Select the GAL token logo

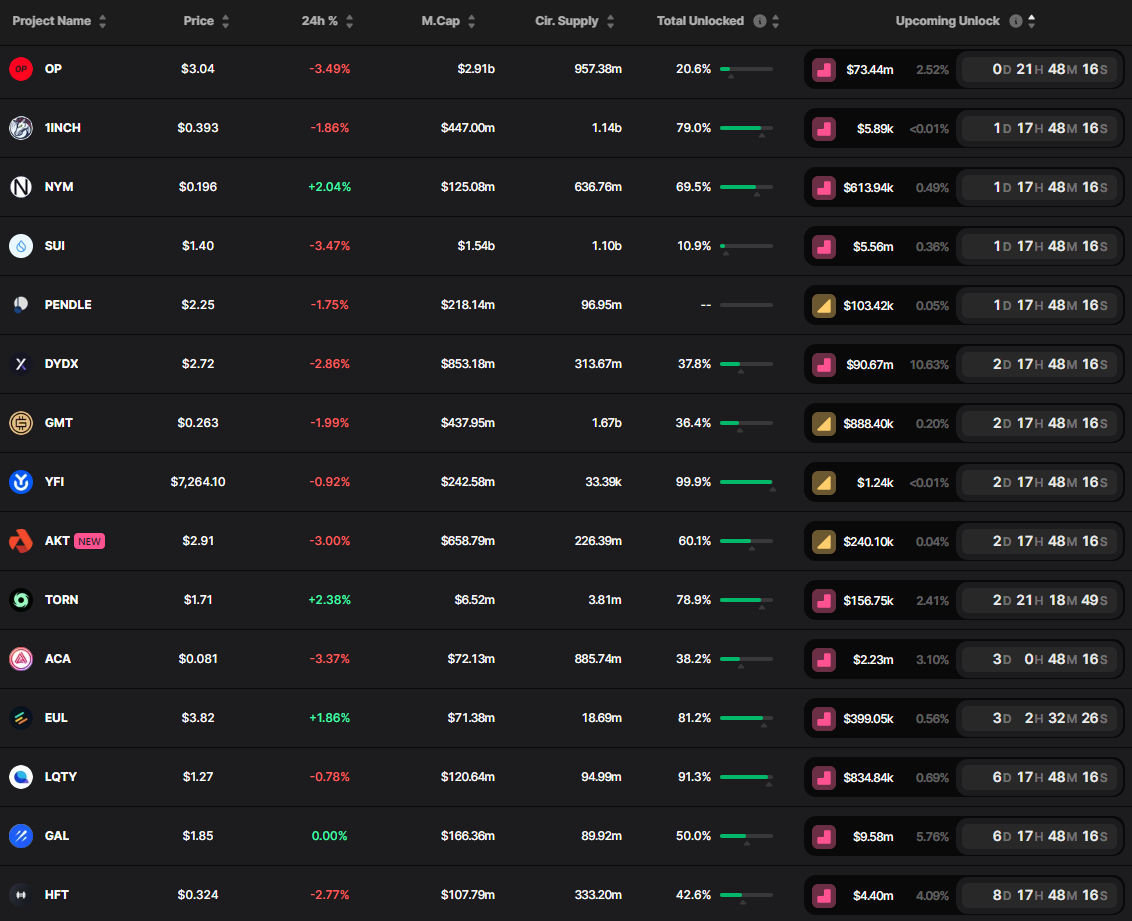(x=21, y=836)
